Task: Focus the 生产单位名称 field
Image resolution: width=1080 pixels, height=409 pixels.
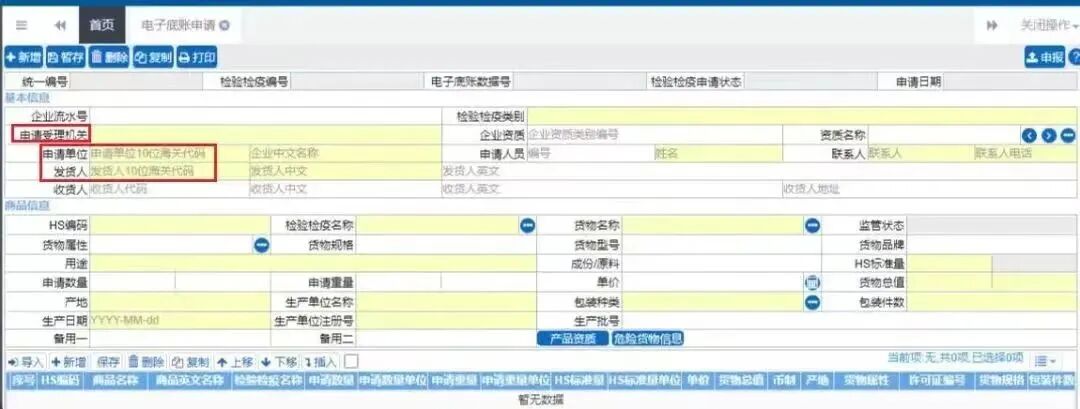Action: (x=446, y=302)
